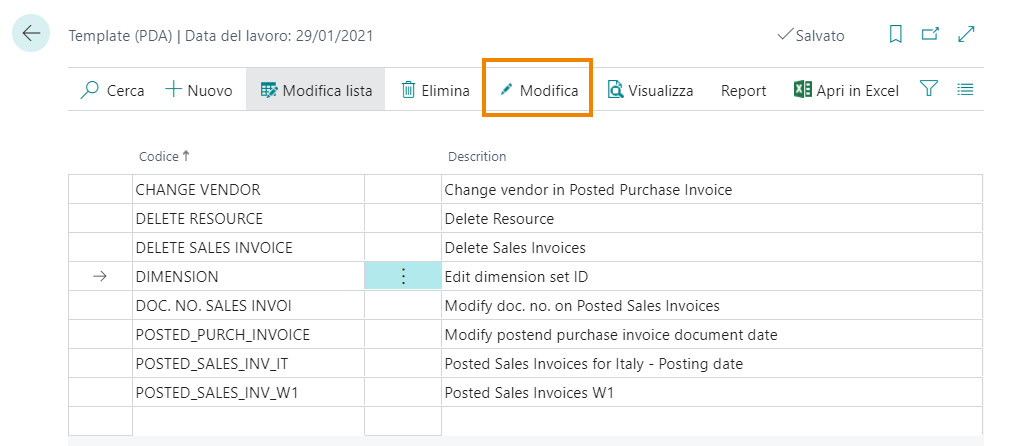
Task: Open the DIMENSION row three-dot menu
Action: pos(403,277)
